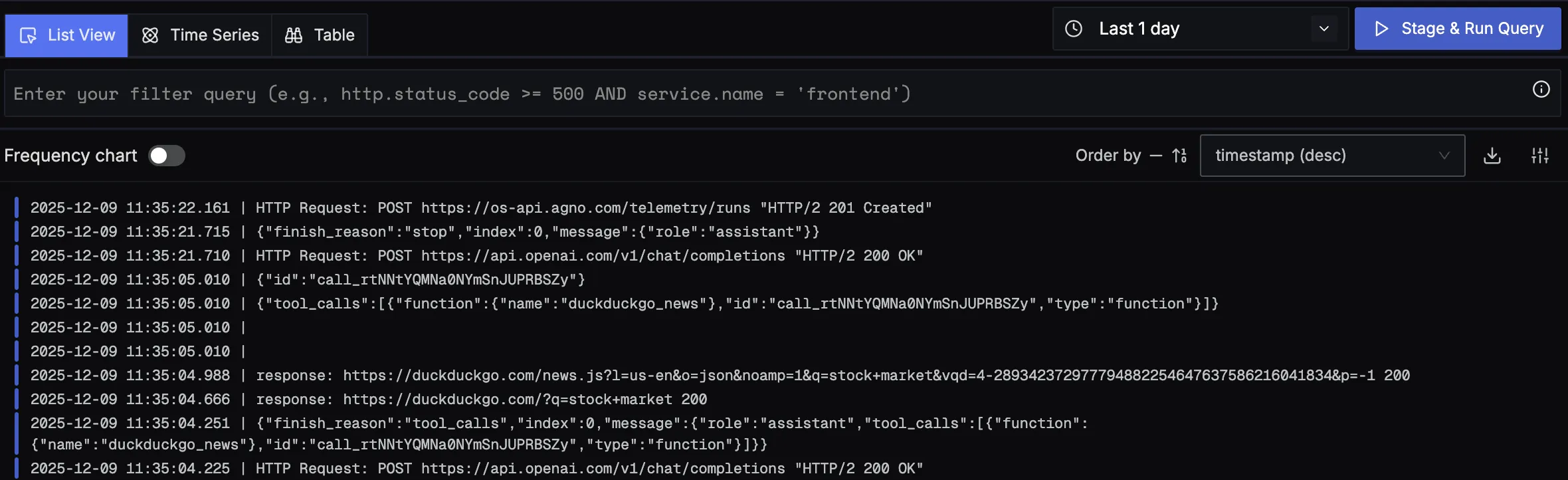Click the sort order arrows icon
This screenshot has height=480, width=1568.
coord(1179,156)
